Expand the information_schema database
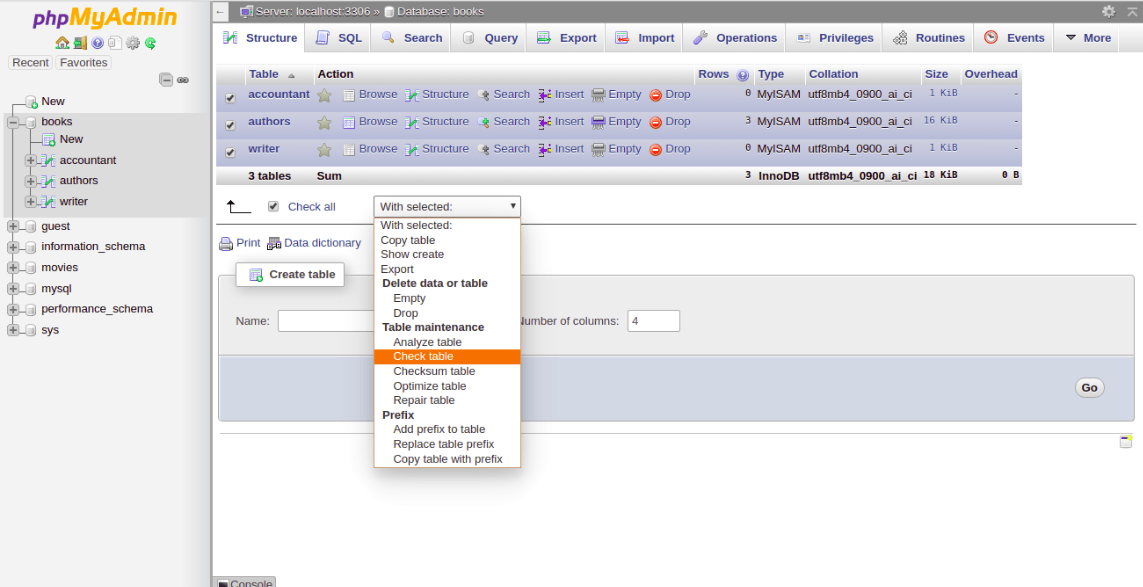1143x587 pixels. point(13,247)
